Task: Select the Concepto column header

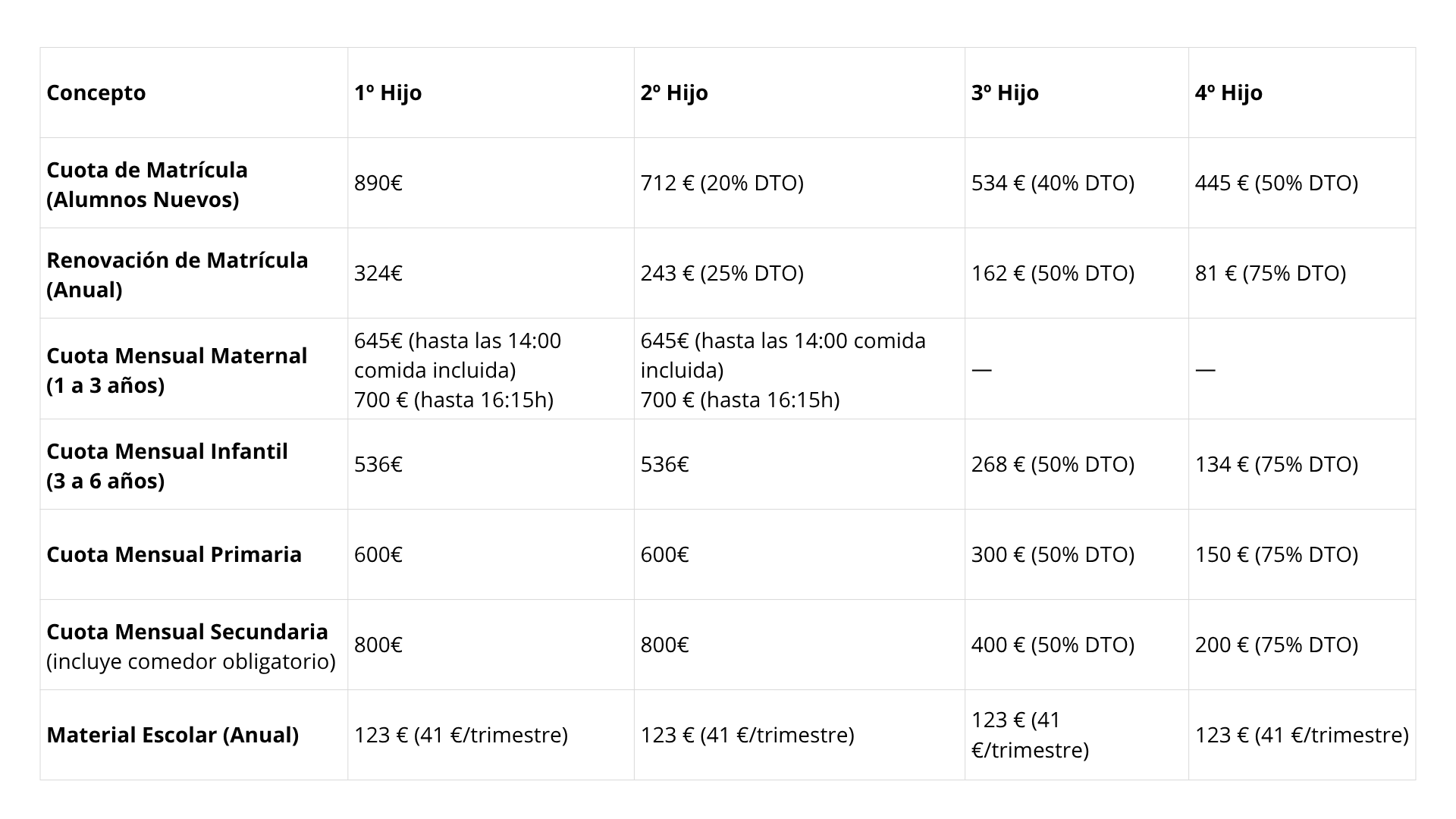Action: pos(96,93)
